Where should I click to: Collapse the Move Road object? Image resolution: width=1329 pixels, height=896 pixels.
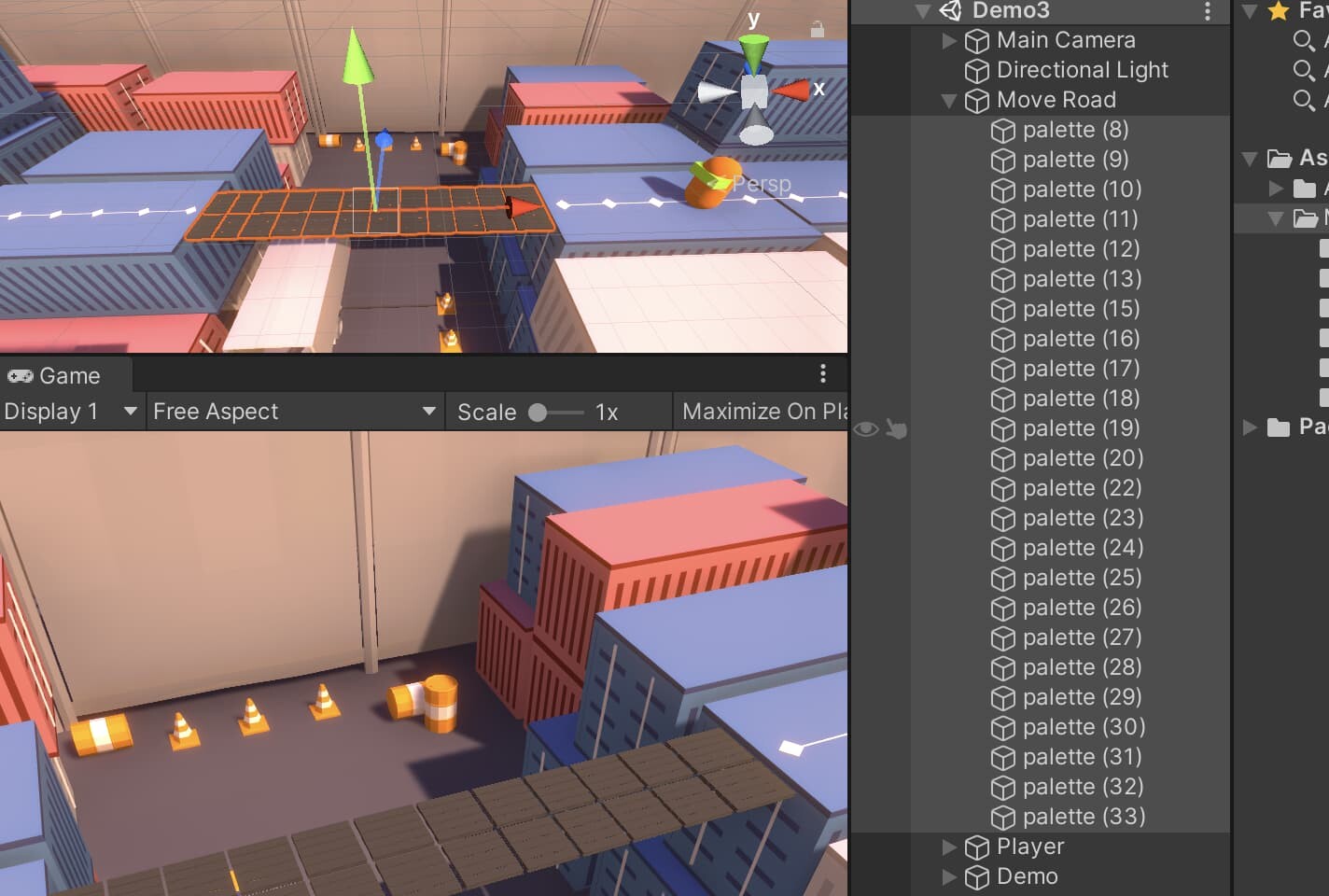click(949, 101)
